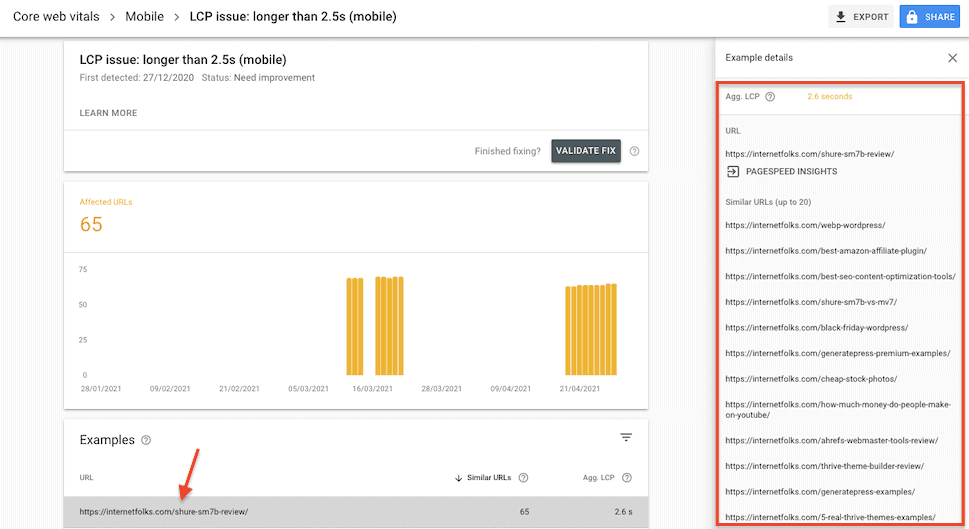The image size is (969, 529).
Task: Click the VALIDATE FIX button
Action: 586,151
